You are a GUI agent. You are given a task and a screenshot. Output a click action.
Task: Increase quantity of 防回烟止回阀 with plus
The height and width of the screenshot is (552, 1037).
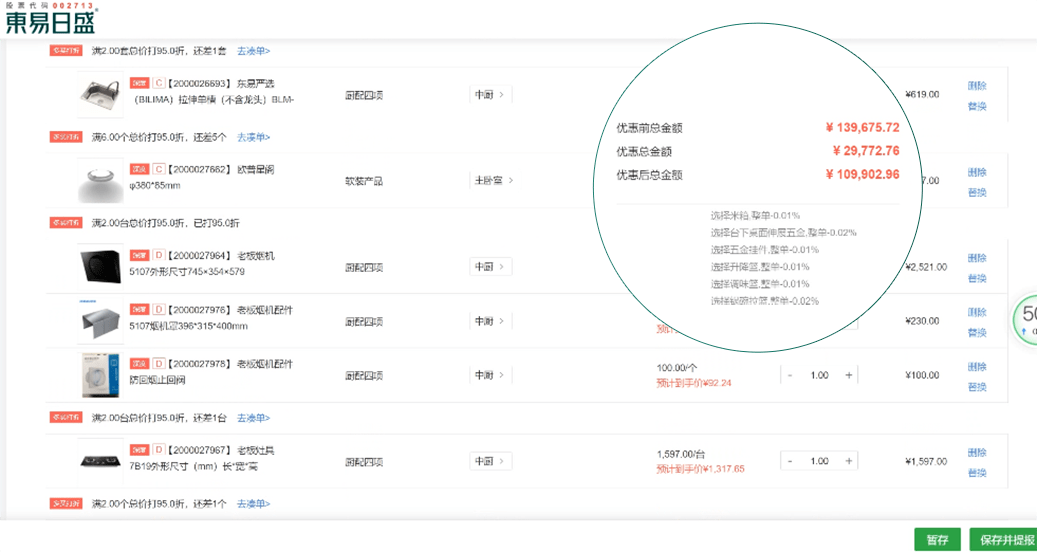[849, 375]
